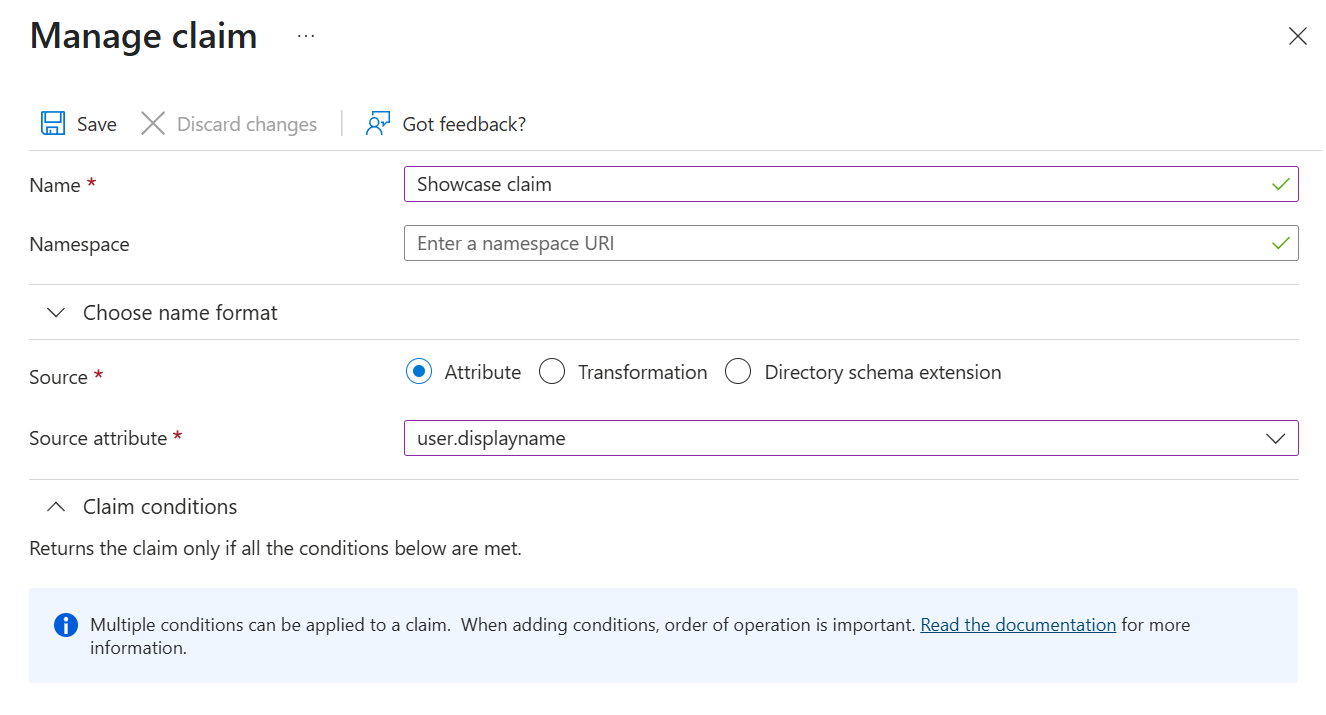Screen dimensions: 1326x715
Task: Open the more options ellipsis menu
Action: click(x=306, y=36)
